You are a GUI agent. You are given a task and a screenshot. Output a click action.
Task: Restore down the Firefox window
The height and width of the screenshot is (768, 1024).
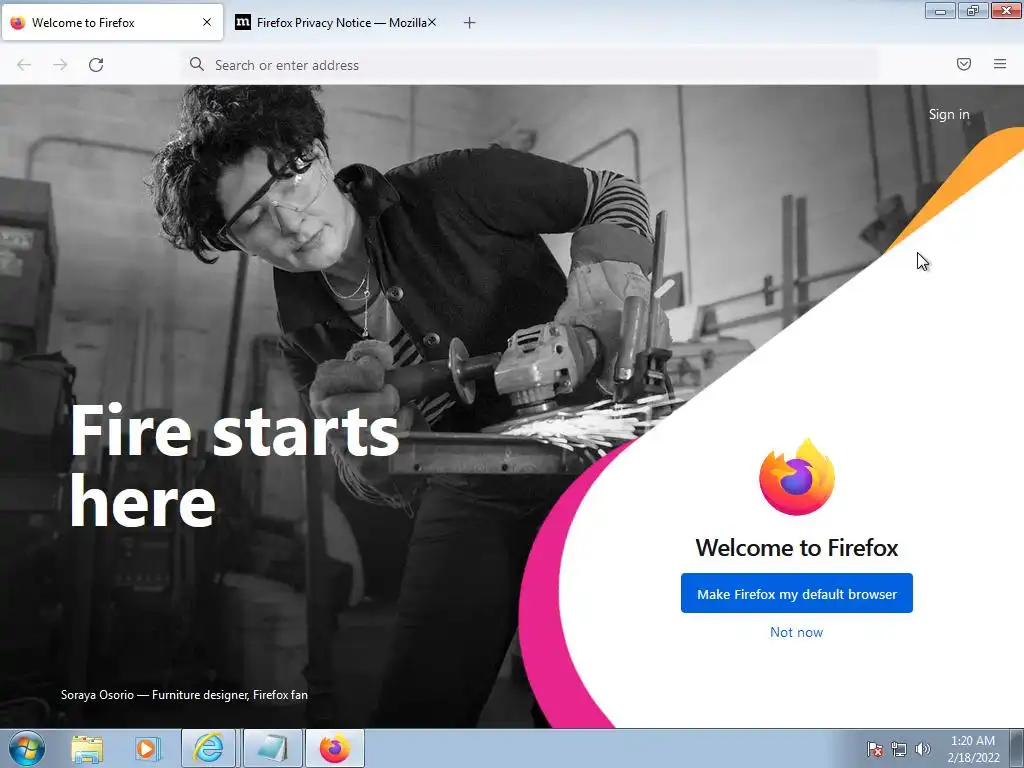click(973, 10)
